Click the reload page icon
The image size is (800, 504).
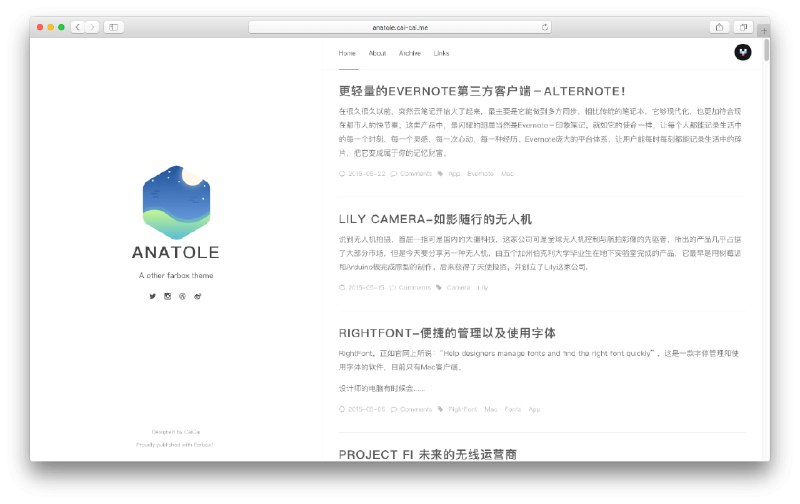[x=545, y=27]
